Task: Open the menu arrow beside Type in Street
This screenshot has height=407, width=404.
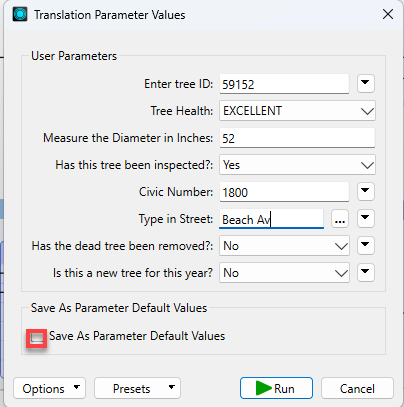Action: (366, 219)
